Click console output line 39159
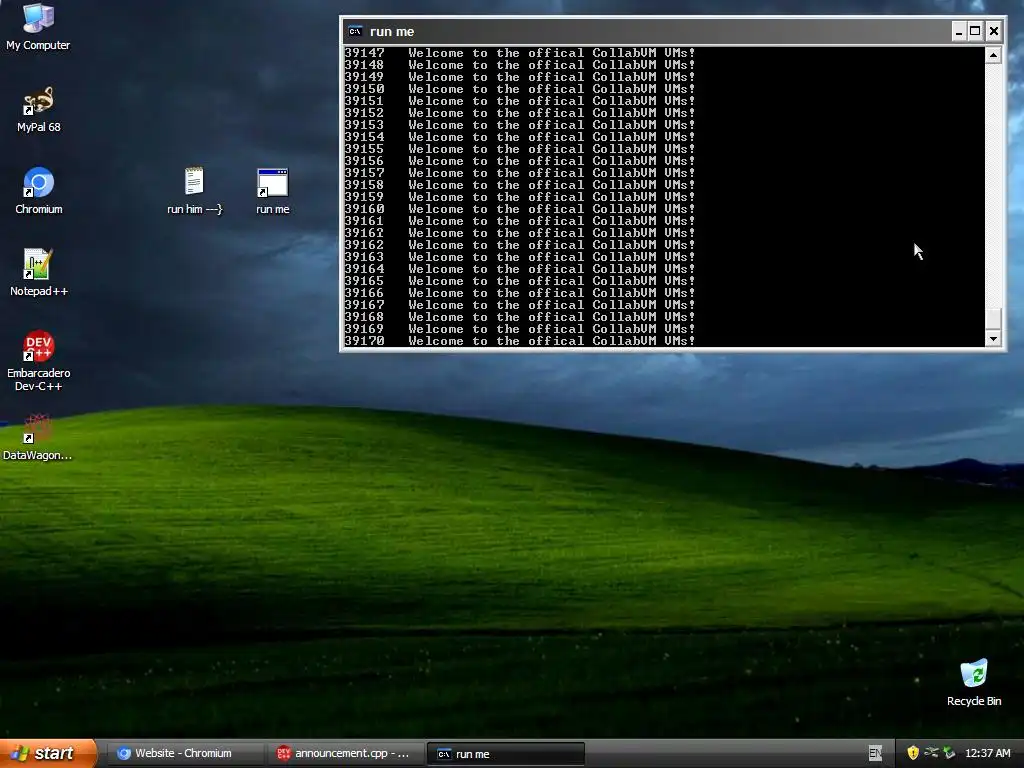 pos(520,197)
